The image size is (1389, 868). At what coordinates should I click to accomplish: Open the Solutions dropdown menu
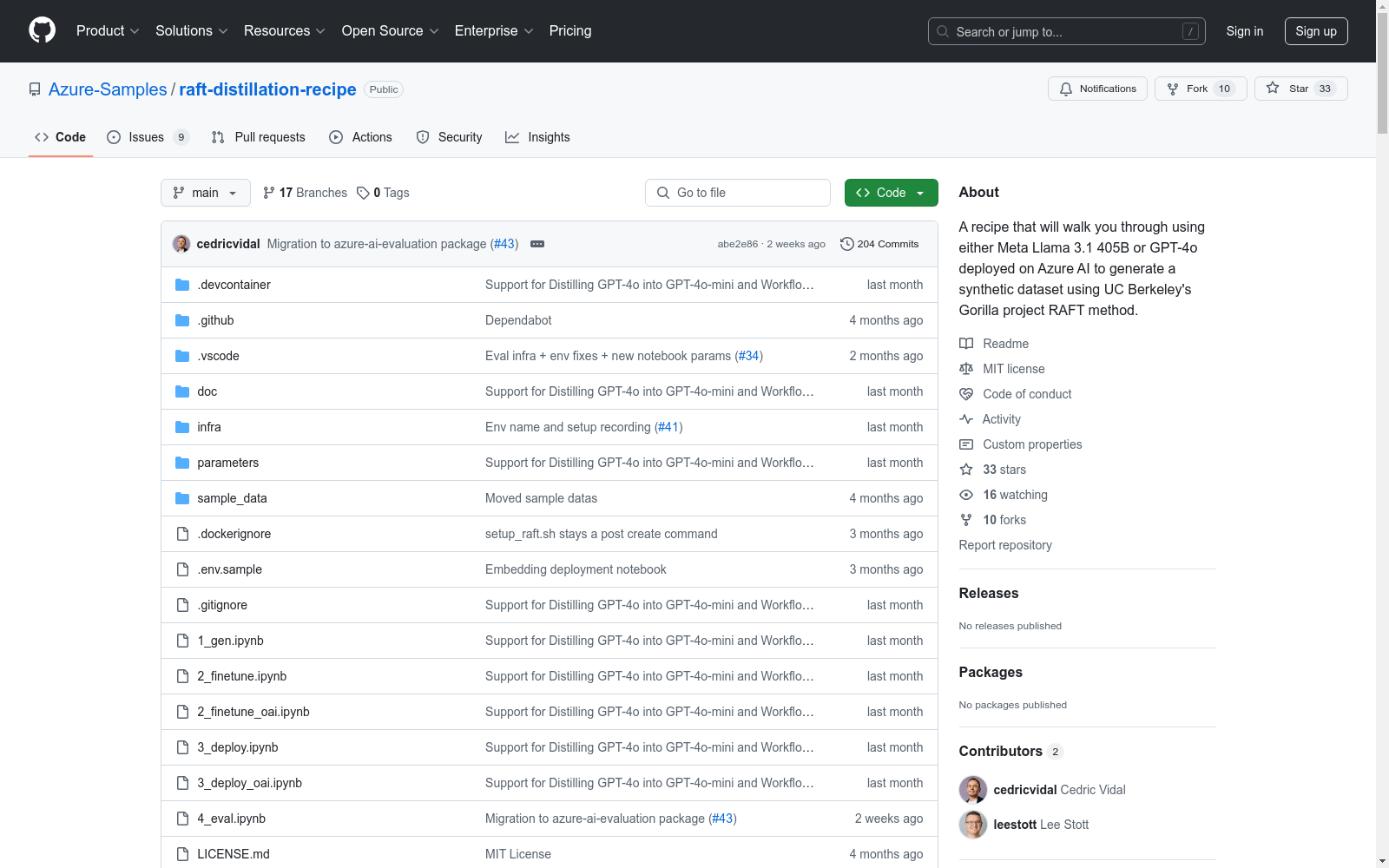[x=192, y=31]
